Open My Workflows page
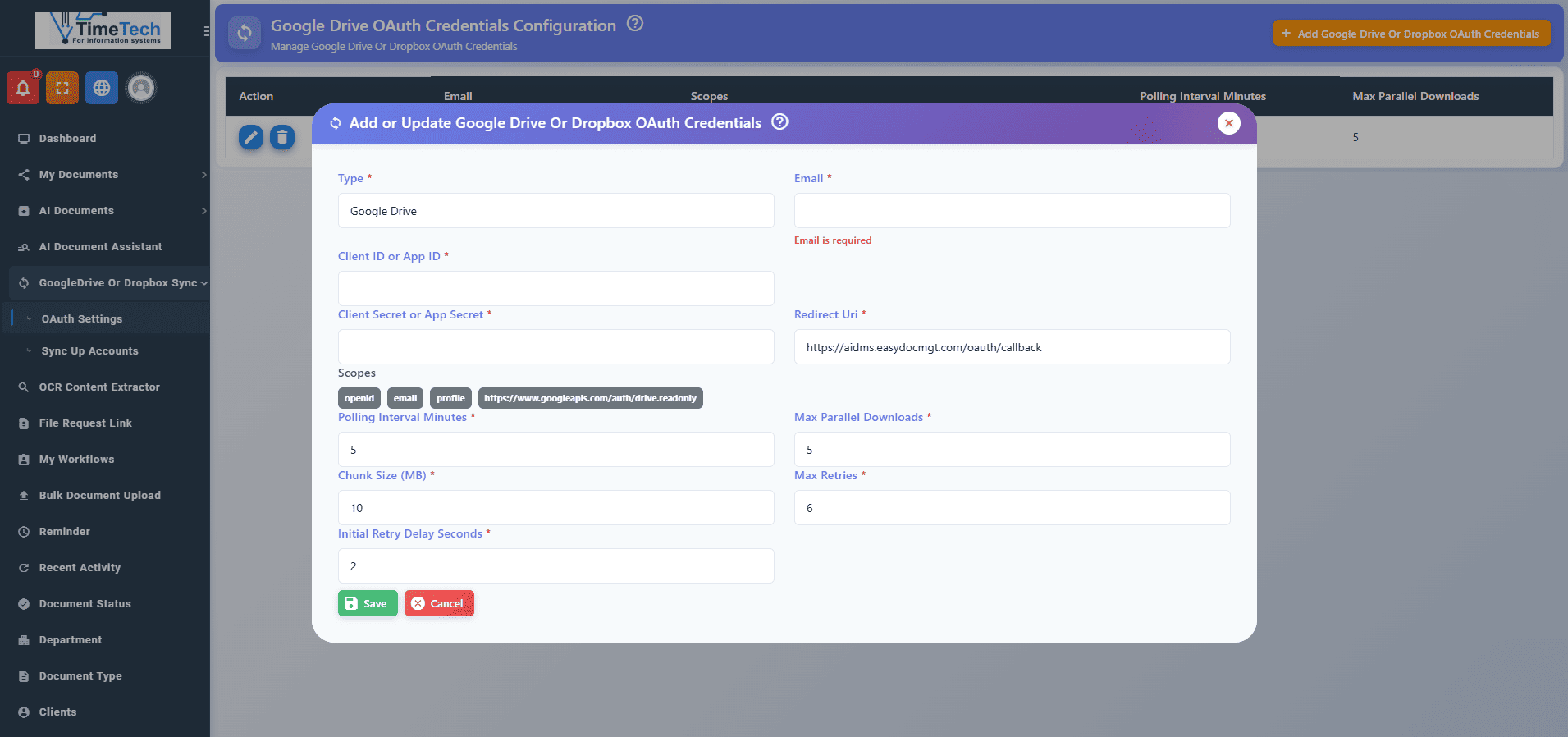The height and width of the screenshot is (737, 1568). click(x=76, y=459)
